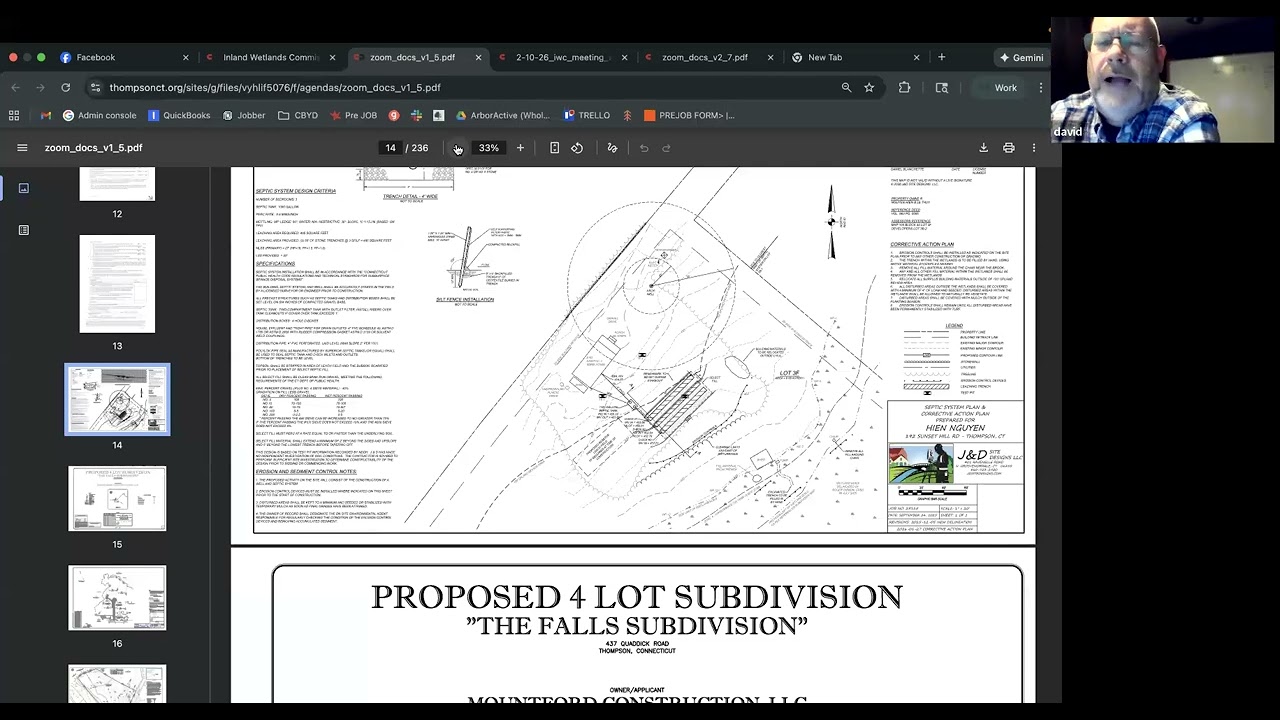View site information icon in address bar

click(95, 88)
